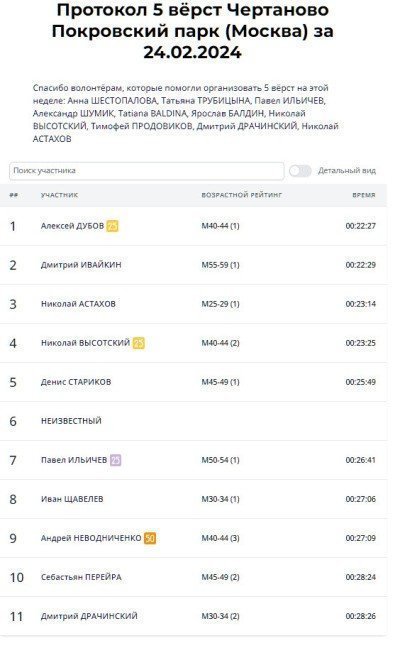Open participant Дмитрий ИВАЙКИН
Image resolution: width=400 pixels, height=648 pixels.
click(x=81, y=265)
